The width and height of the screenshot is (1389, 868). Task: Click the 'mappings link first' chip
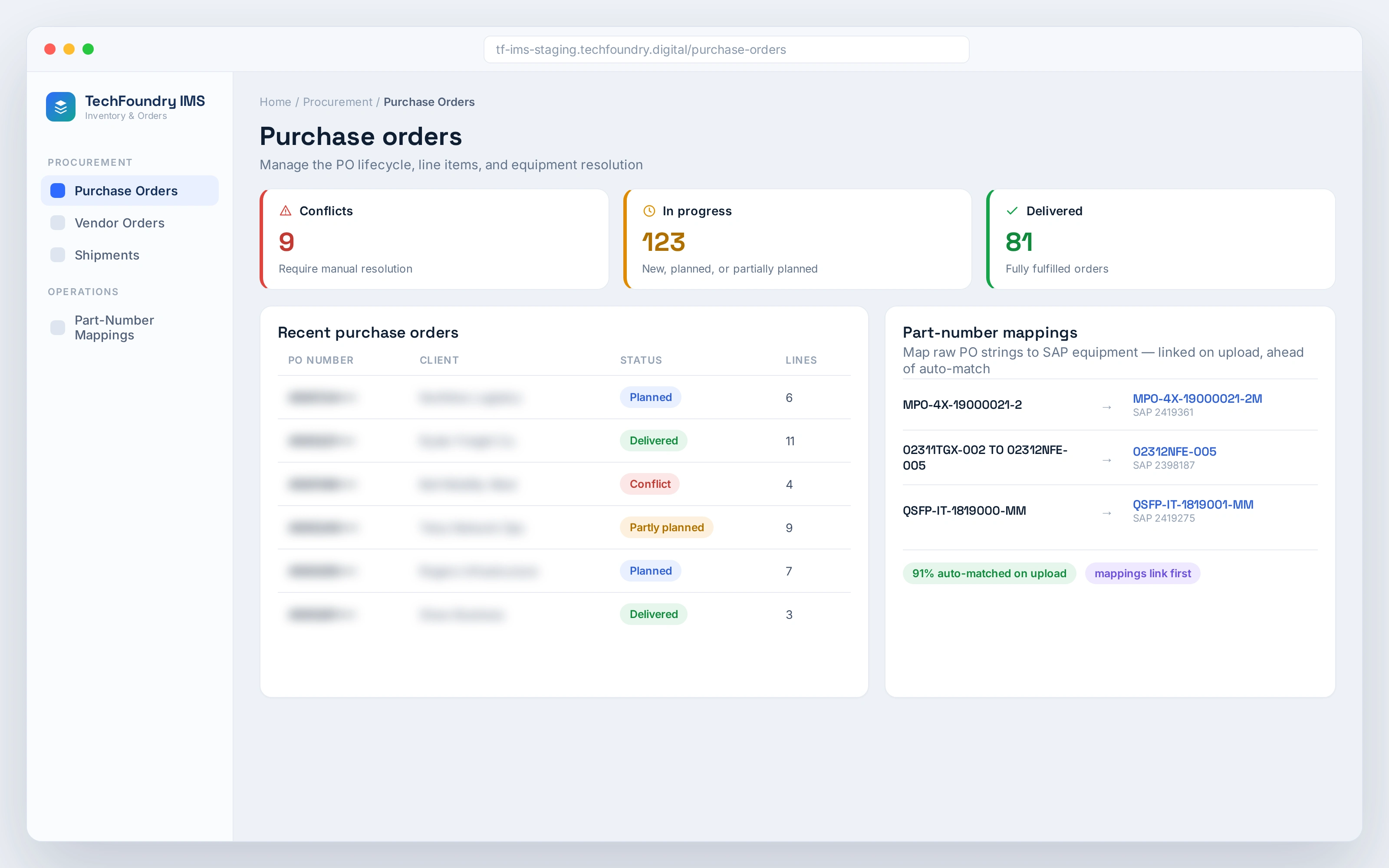(x=1142, y=573)
